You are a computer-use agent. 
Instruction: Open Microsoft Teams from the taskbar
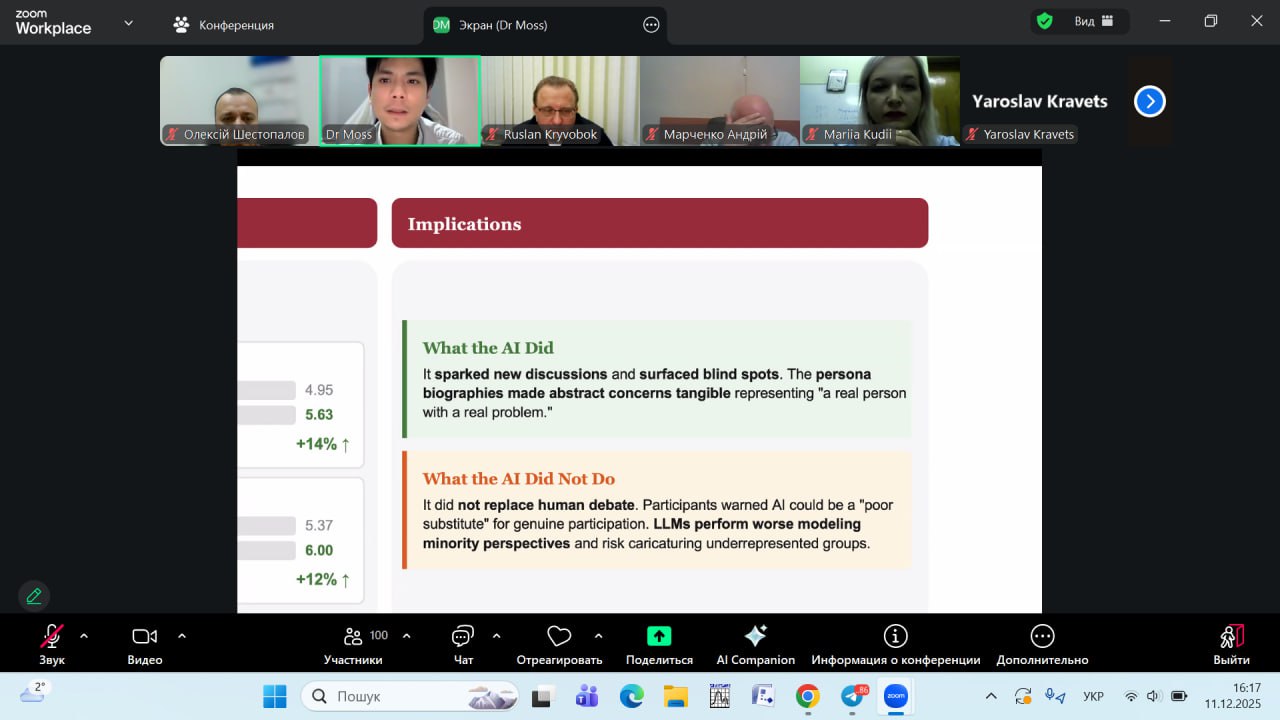(x=587, y=696)
